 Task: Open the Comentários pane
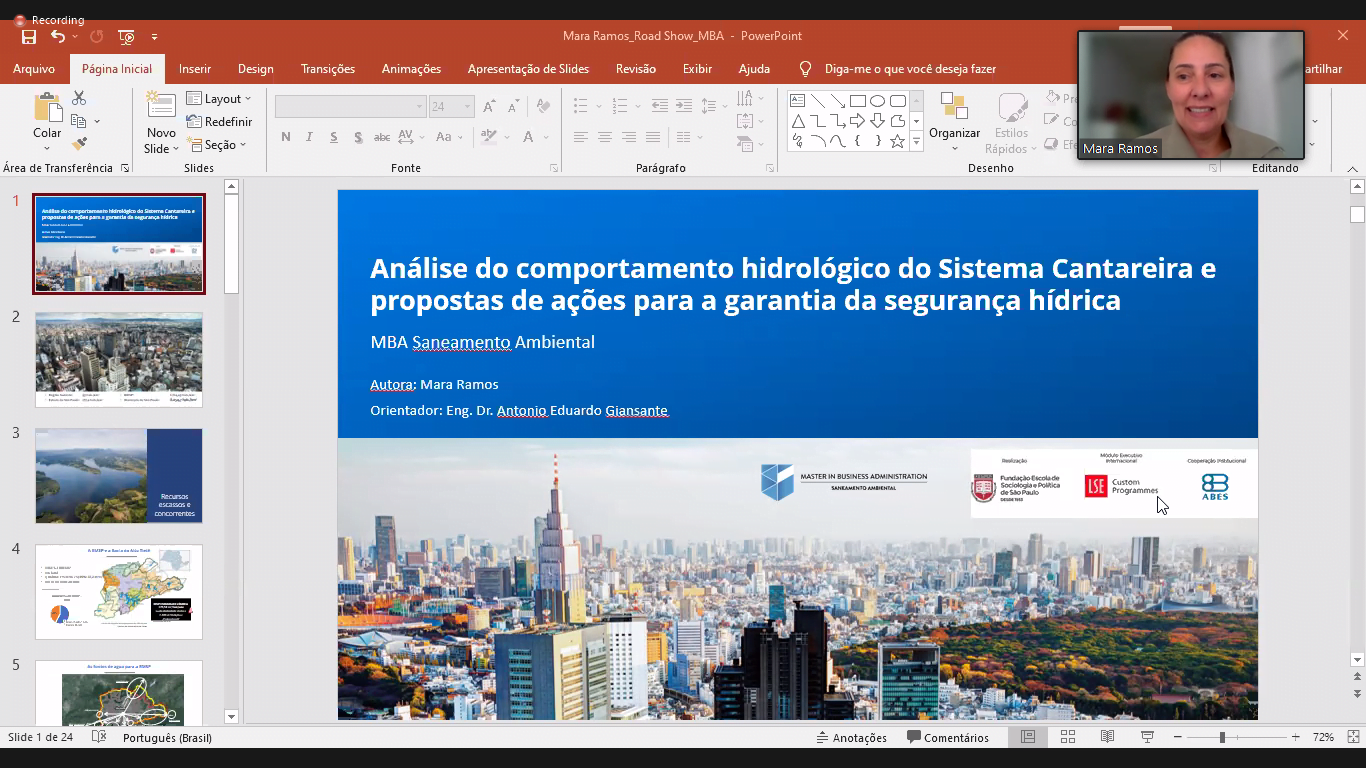coord(947,737)
